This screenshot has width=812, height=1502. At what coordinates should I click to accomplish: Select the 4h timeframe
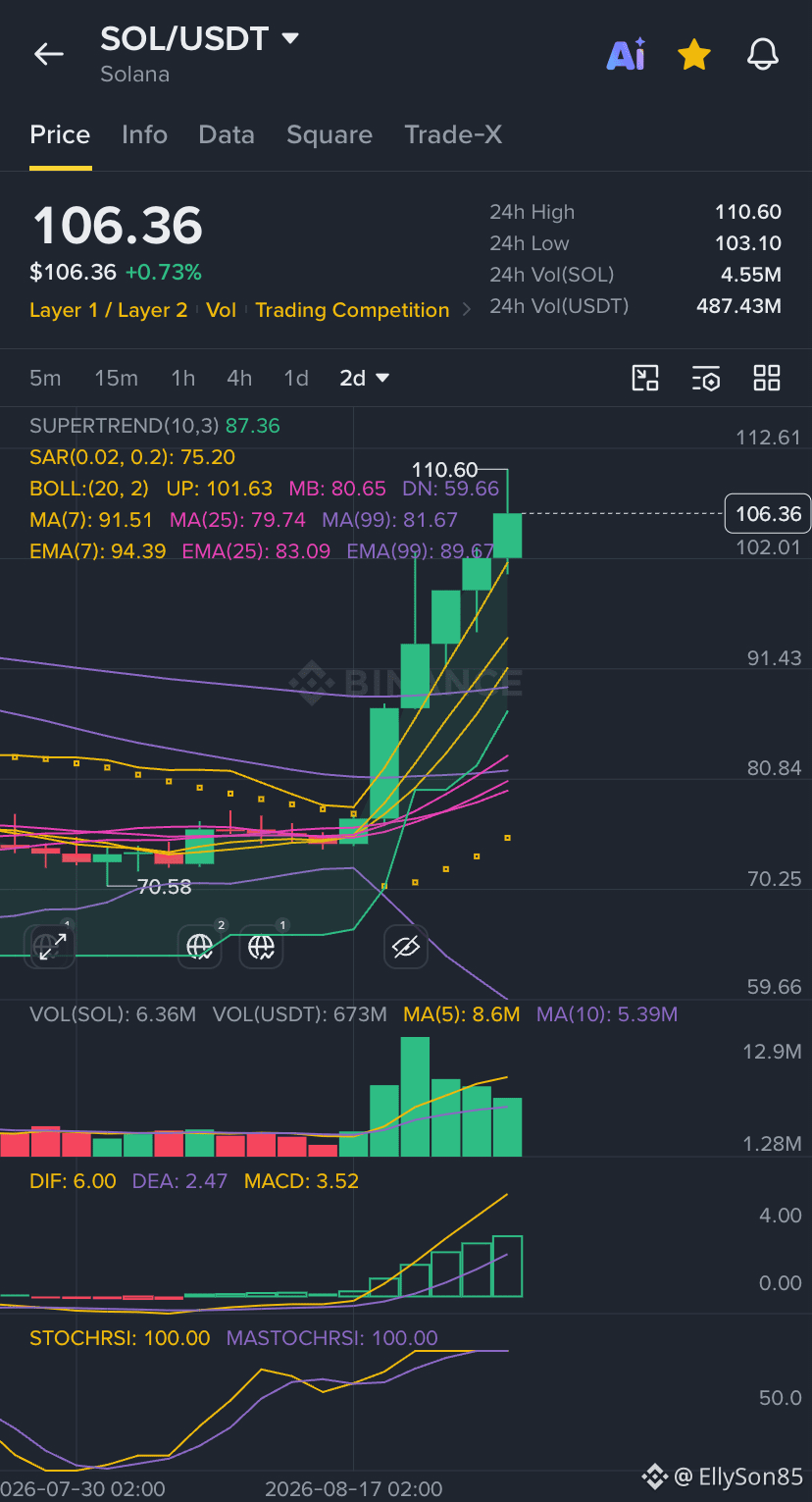239,378
